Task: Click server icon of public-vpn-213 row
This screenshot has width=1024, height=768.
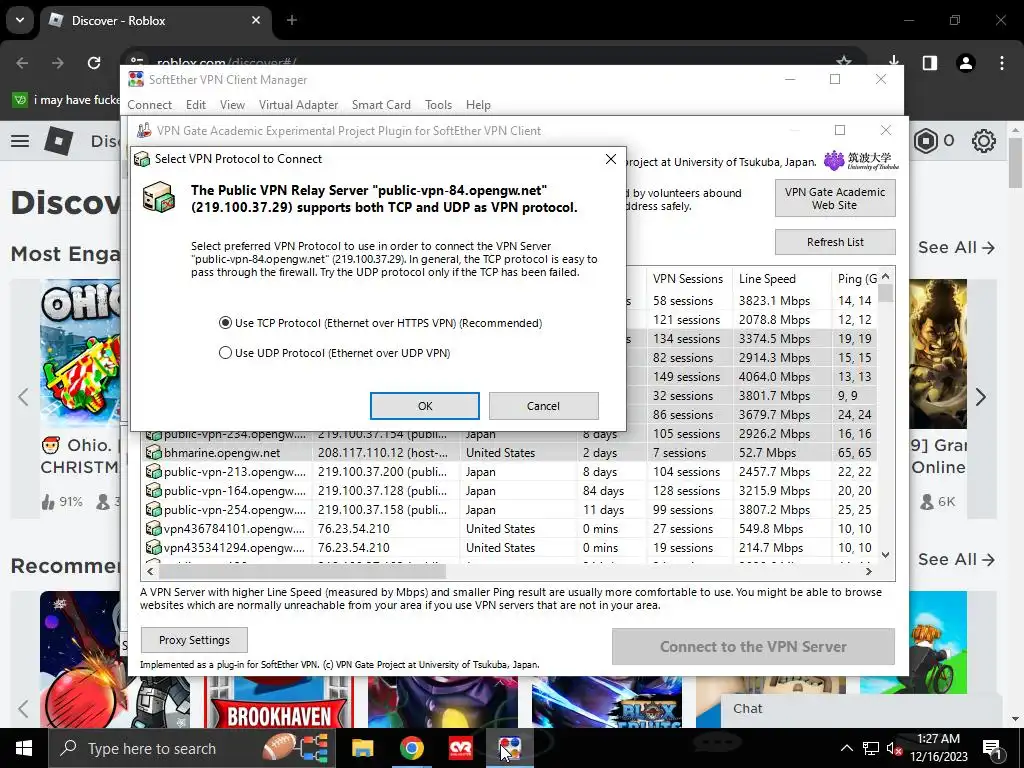Action: 153,472
